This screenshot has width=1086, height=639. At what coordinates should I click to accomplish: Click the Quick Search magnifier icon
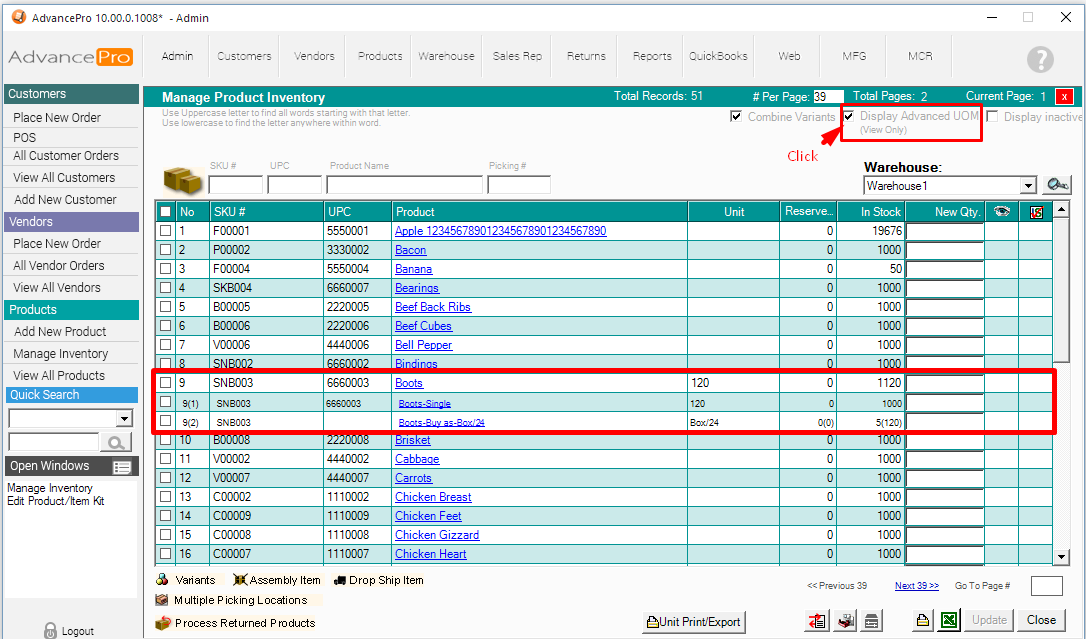click(118, 442)
